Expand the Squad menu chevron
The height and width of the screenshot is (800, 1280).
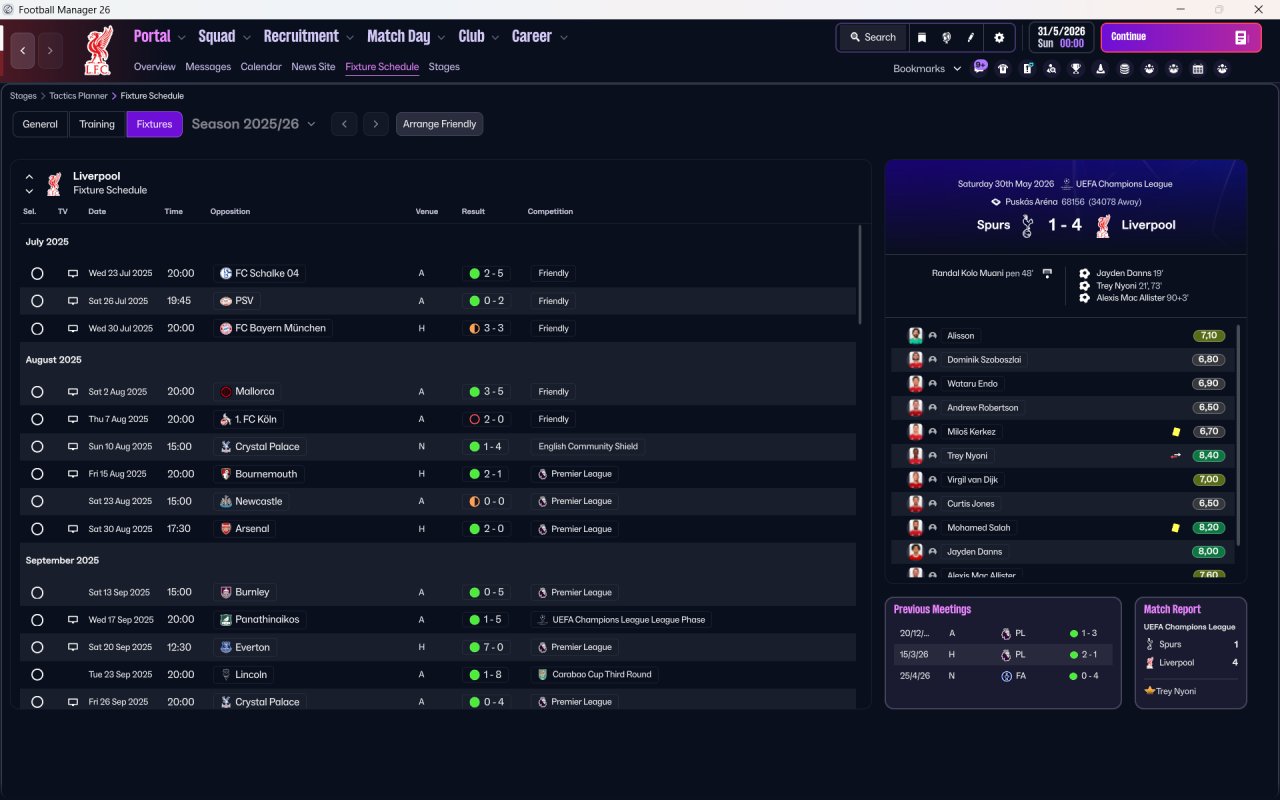(247, 38)
